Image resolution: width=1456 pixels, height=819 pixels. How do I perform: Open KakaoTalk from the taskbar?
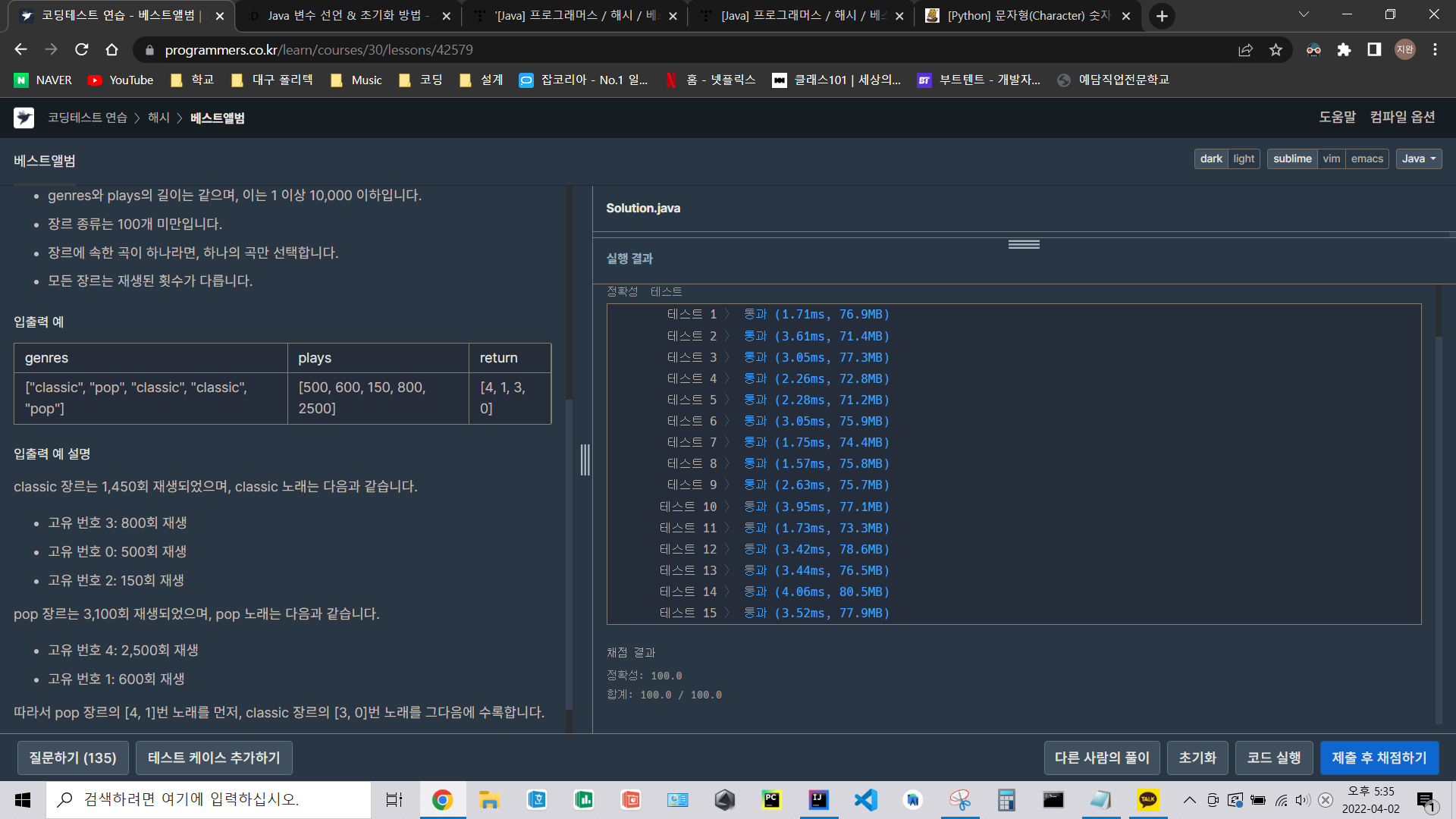[1148, 799]
